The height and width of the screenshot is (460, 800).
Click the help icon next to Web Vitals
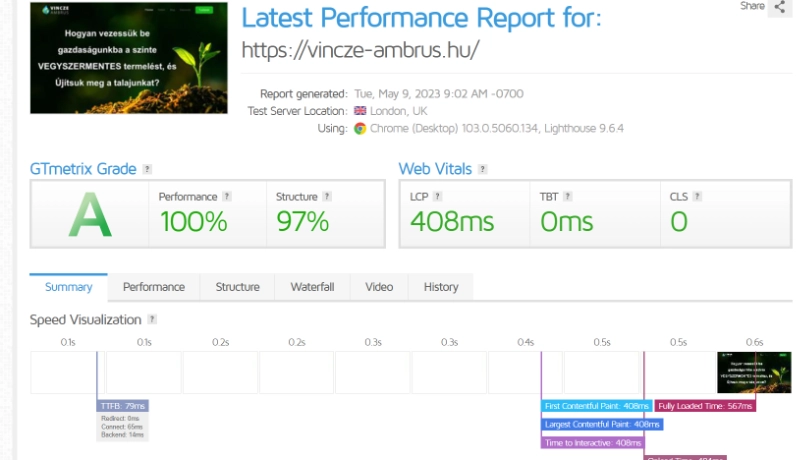click(x=482, y=169)
